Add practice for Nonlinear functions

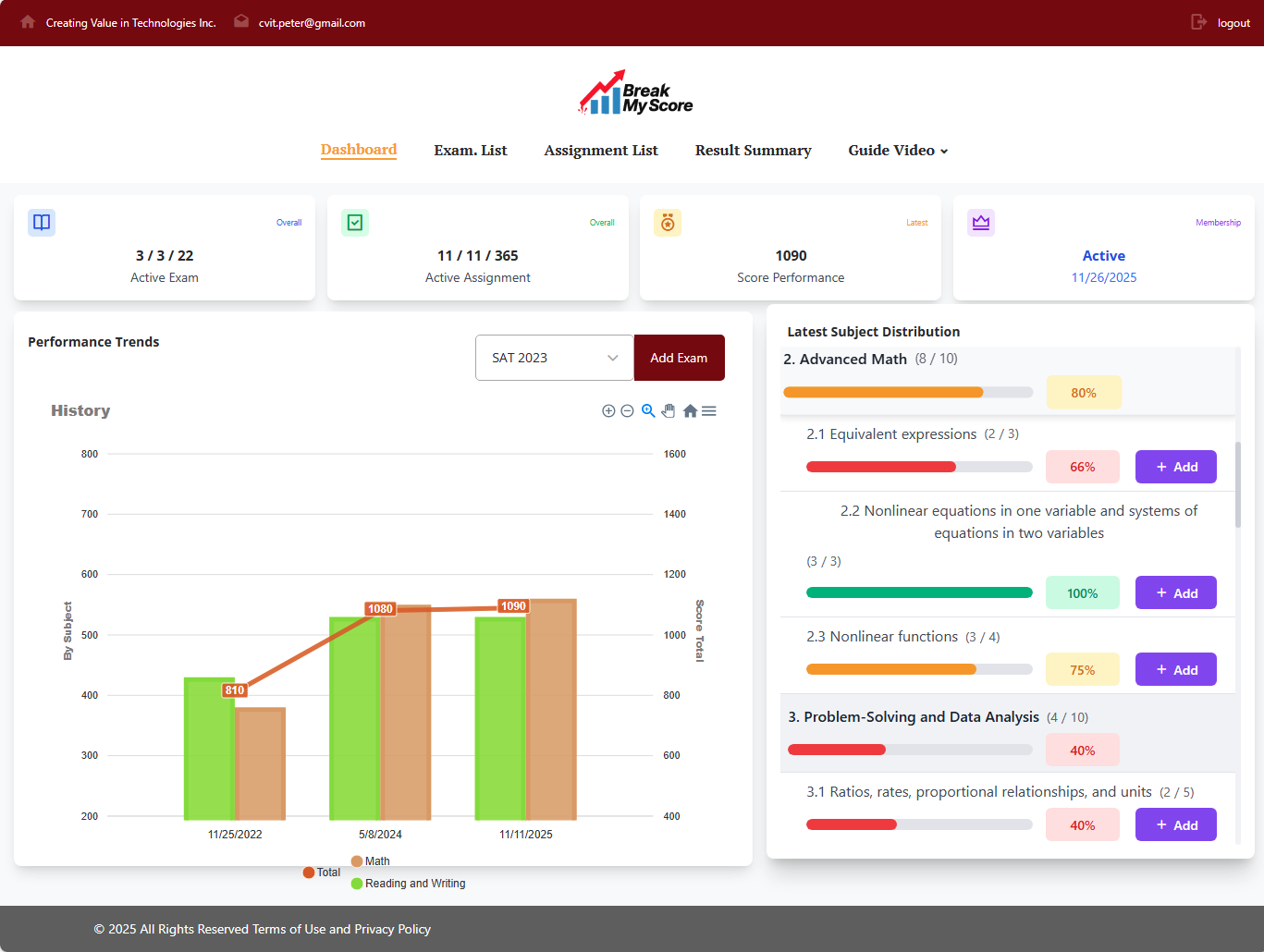coord(1175,668)
